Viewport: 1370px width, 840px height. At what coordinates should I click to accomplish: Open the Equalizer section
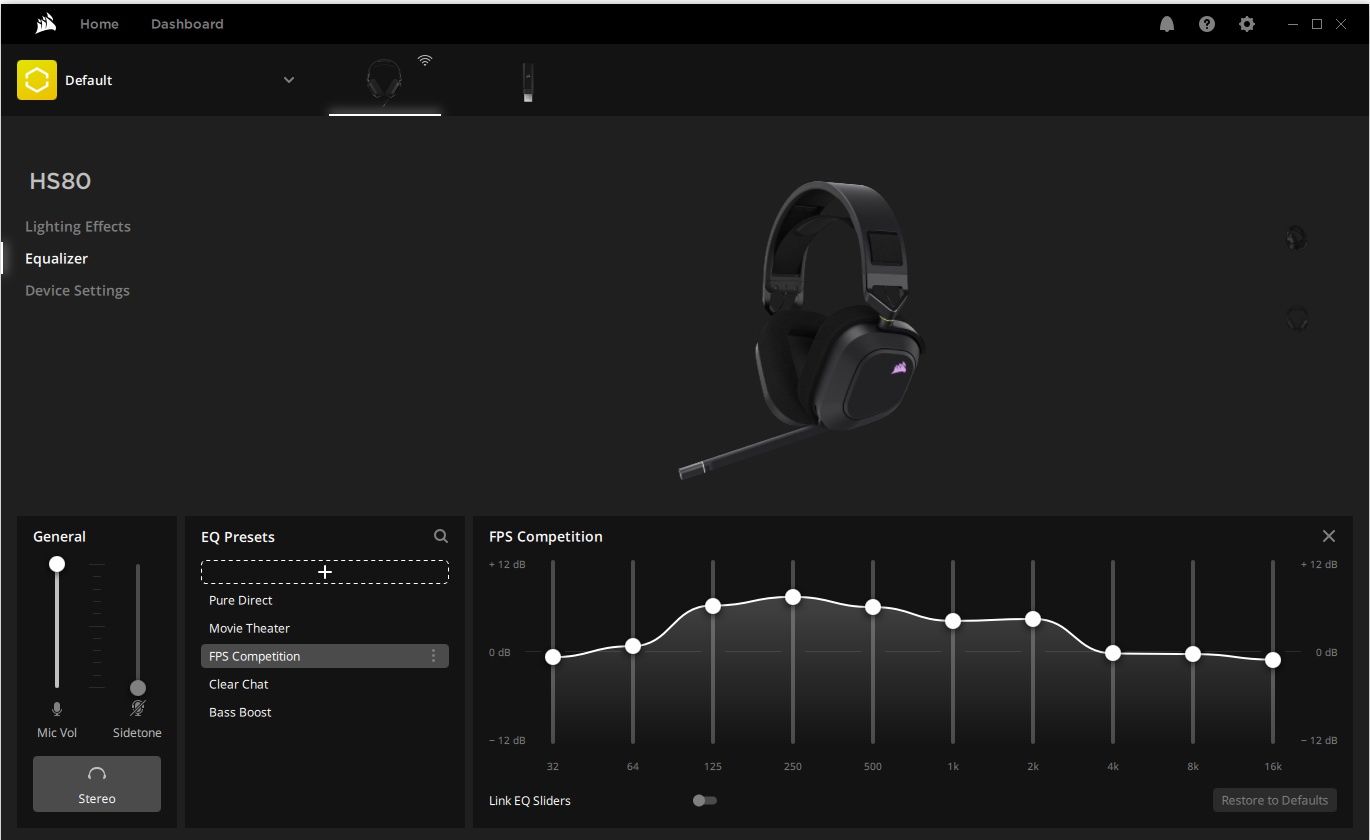click(56, 258)
